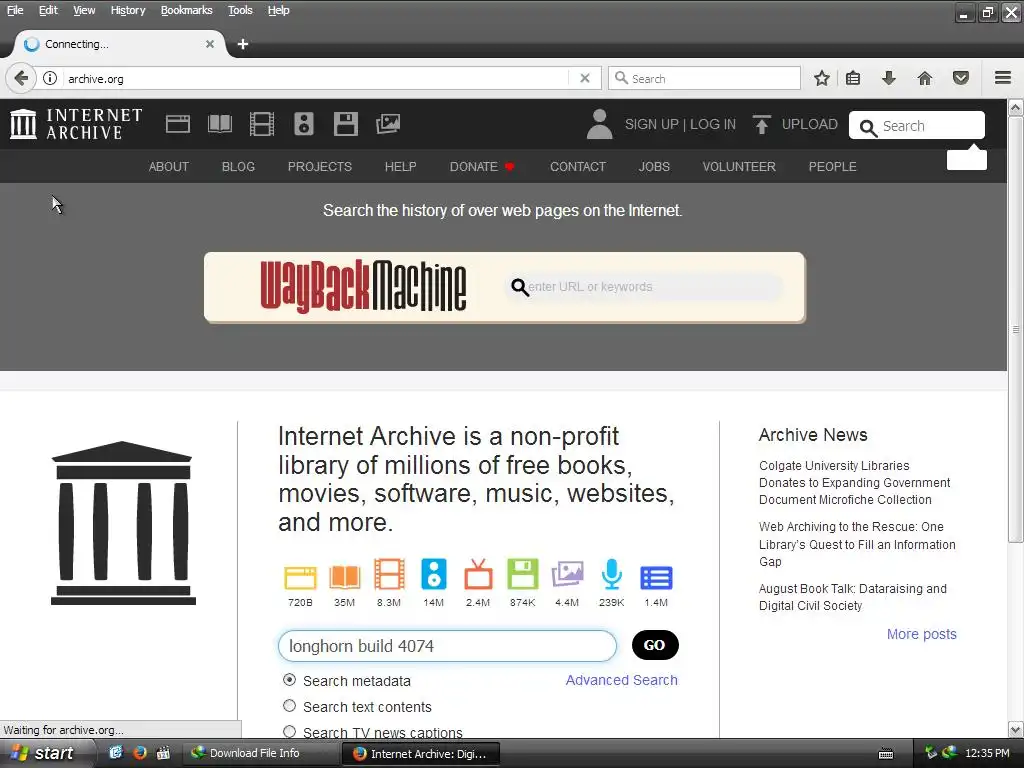Click the Firefox toolbar Search field
Screen dimensions: 1024x768
tap(704, 78)
